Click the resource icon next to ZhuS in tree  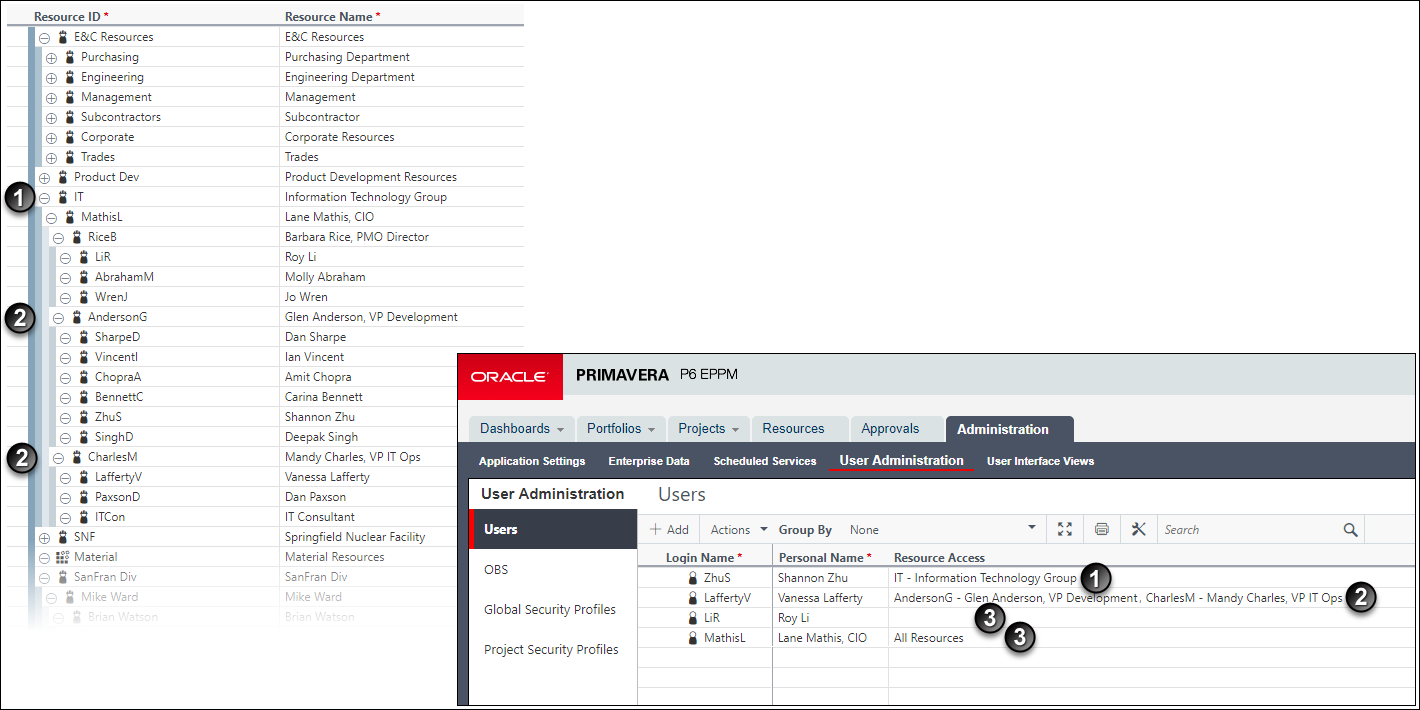tap(84, 417)
